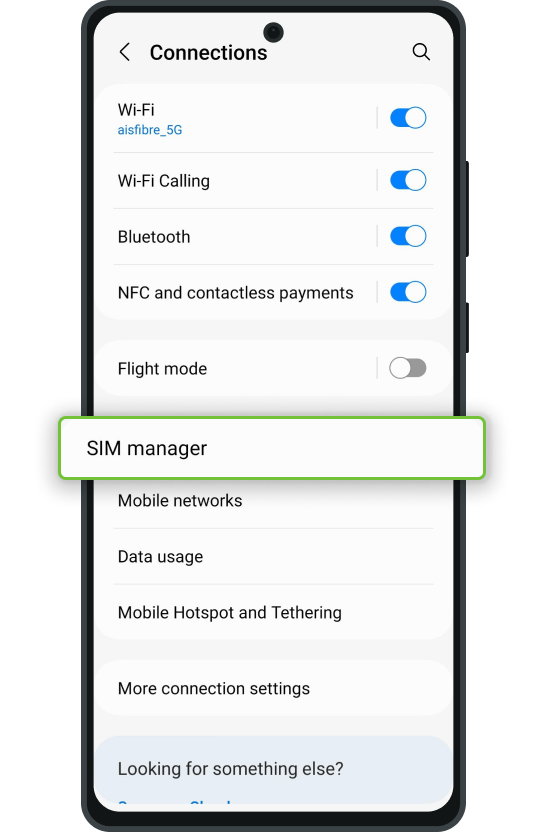
Task: Open Wi-Fi Calling details via its label
Action: point(163,181)
